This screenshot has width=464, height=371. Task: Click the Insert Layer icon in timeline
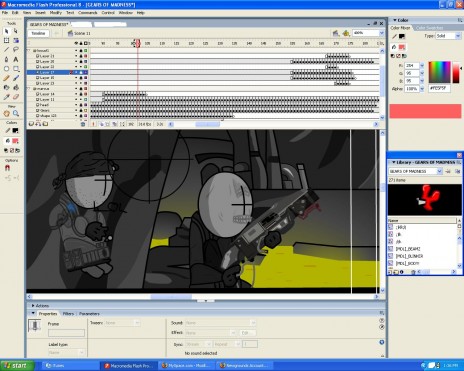[31, 124]
